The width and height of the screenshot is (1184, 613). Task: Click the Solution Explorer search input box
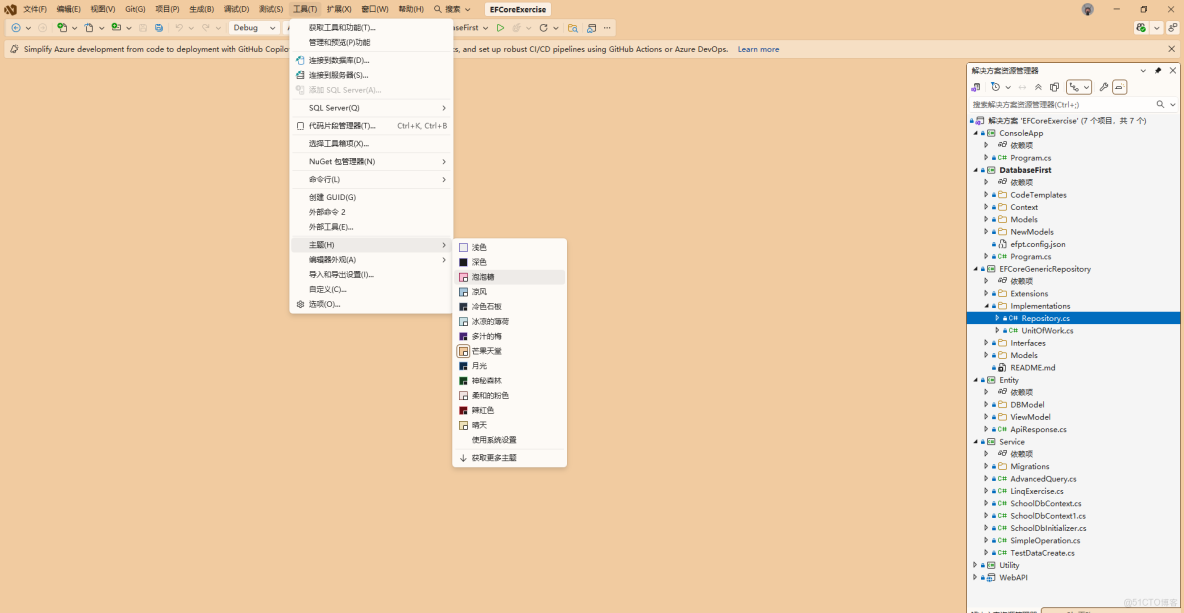[x=1050, y=104]
